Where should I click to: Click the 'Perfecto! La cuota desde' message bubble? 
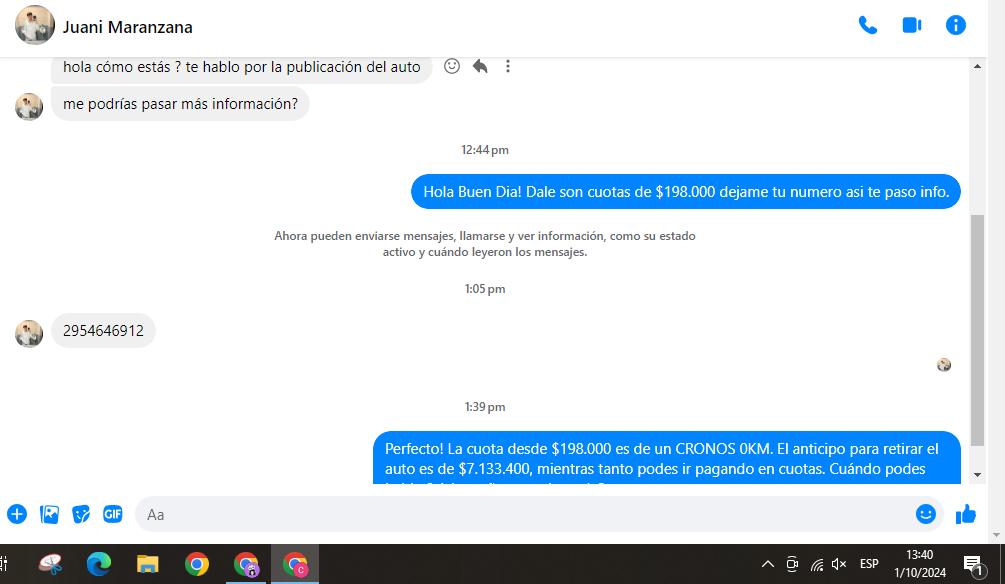click(667, 458)
